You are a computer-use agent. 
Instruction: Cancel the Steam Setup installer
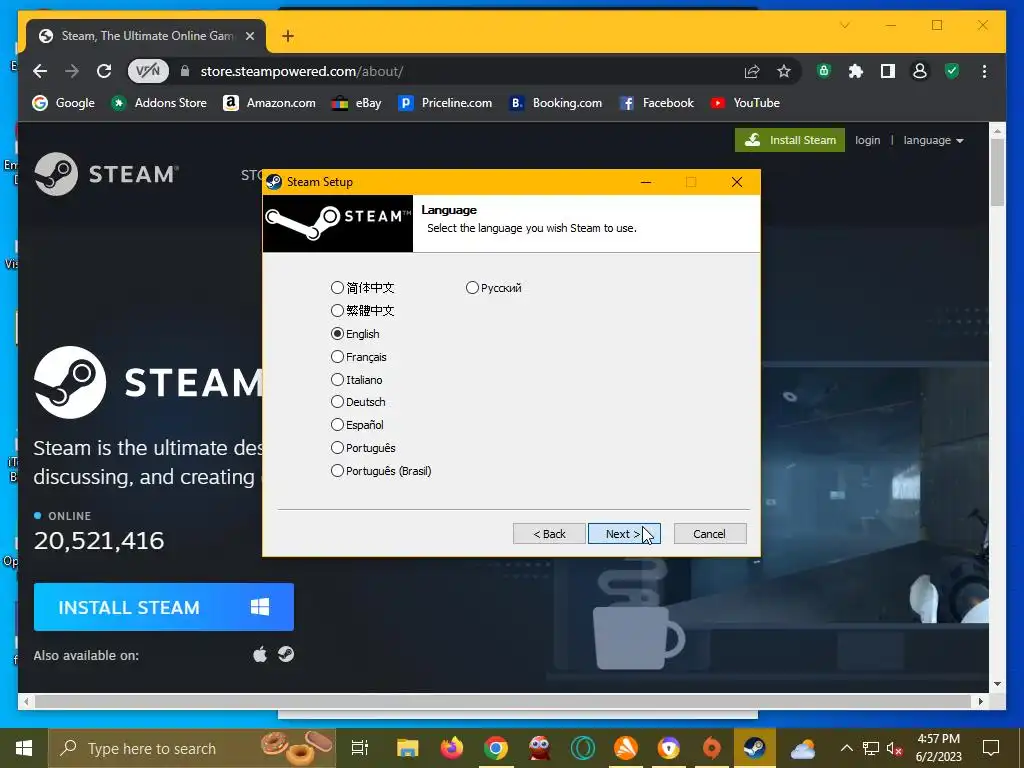pyautogui.click(x=709, y=534)
